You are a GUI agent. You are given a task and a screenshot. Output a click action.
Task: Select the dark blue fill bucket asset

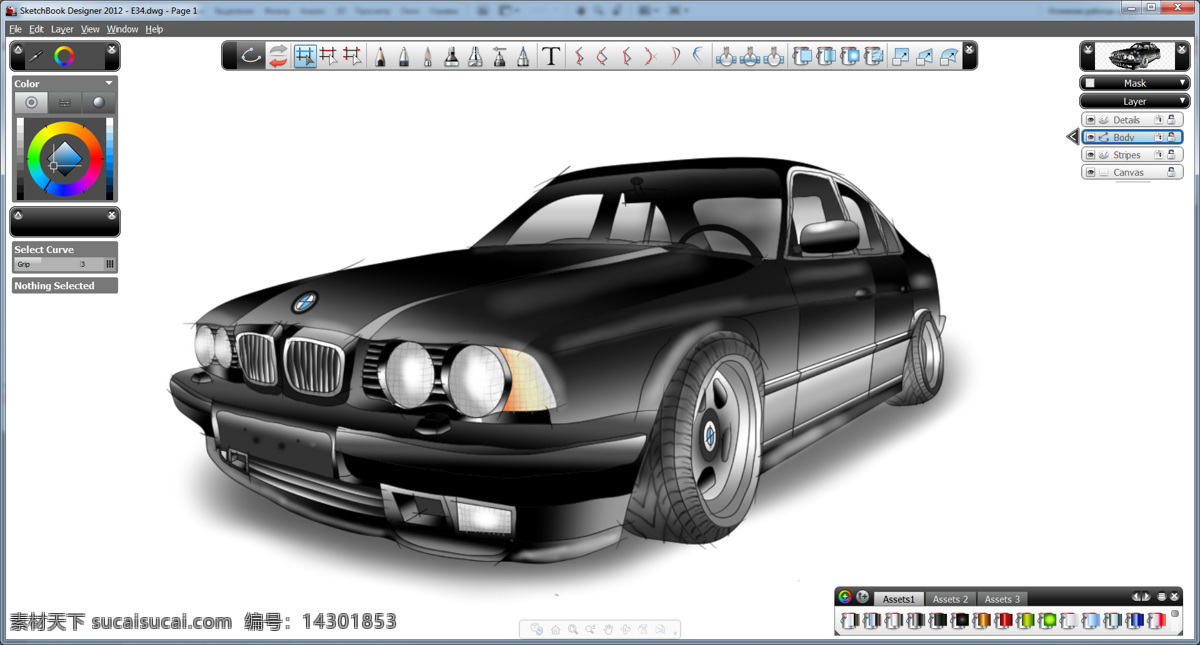[x=1135, y=621]
